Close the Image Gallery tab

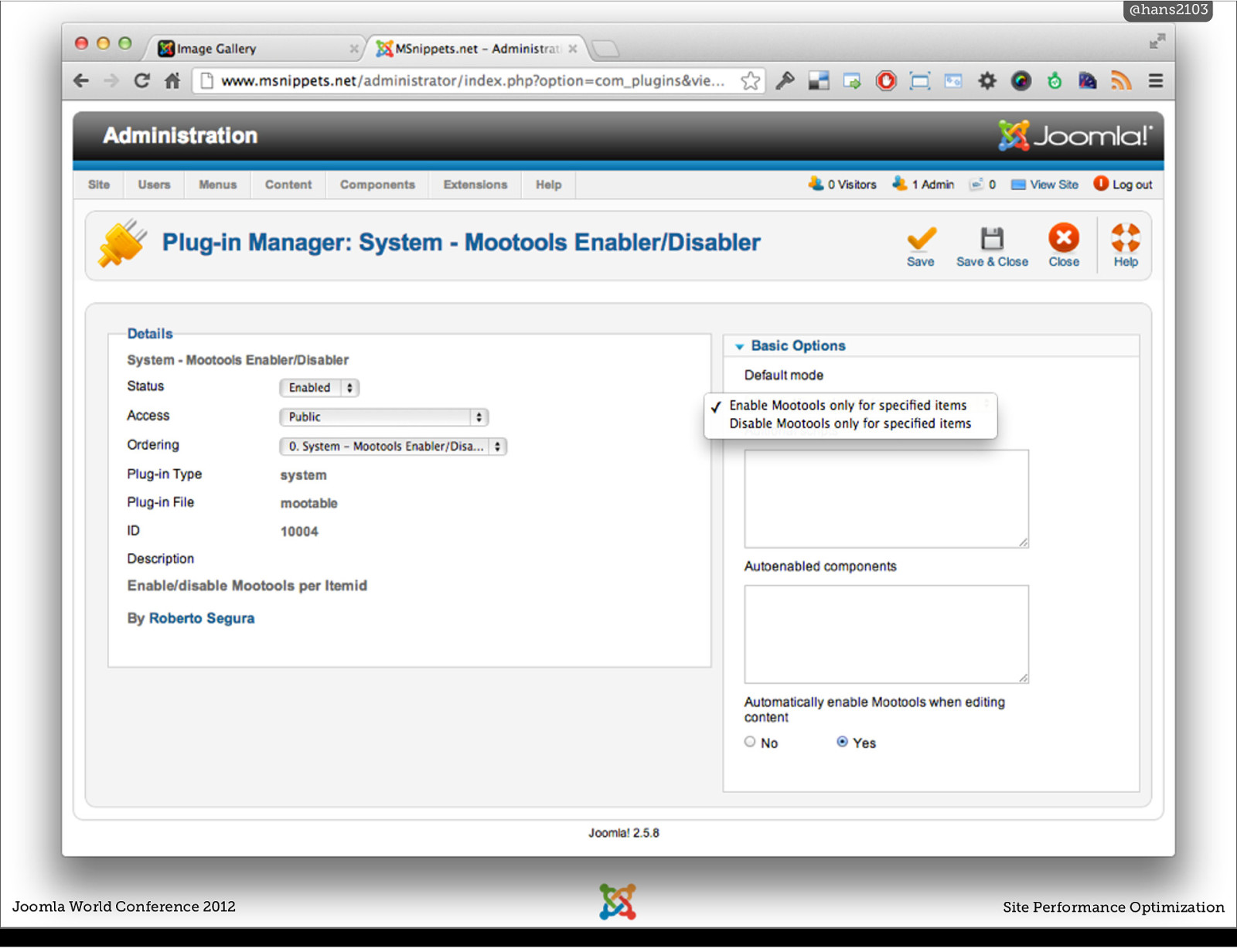(353, 49)
